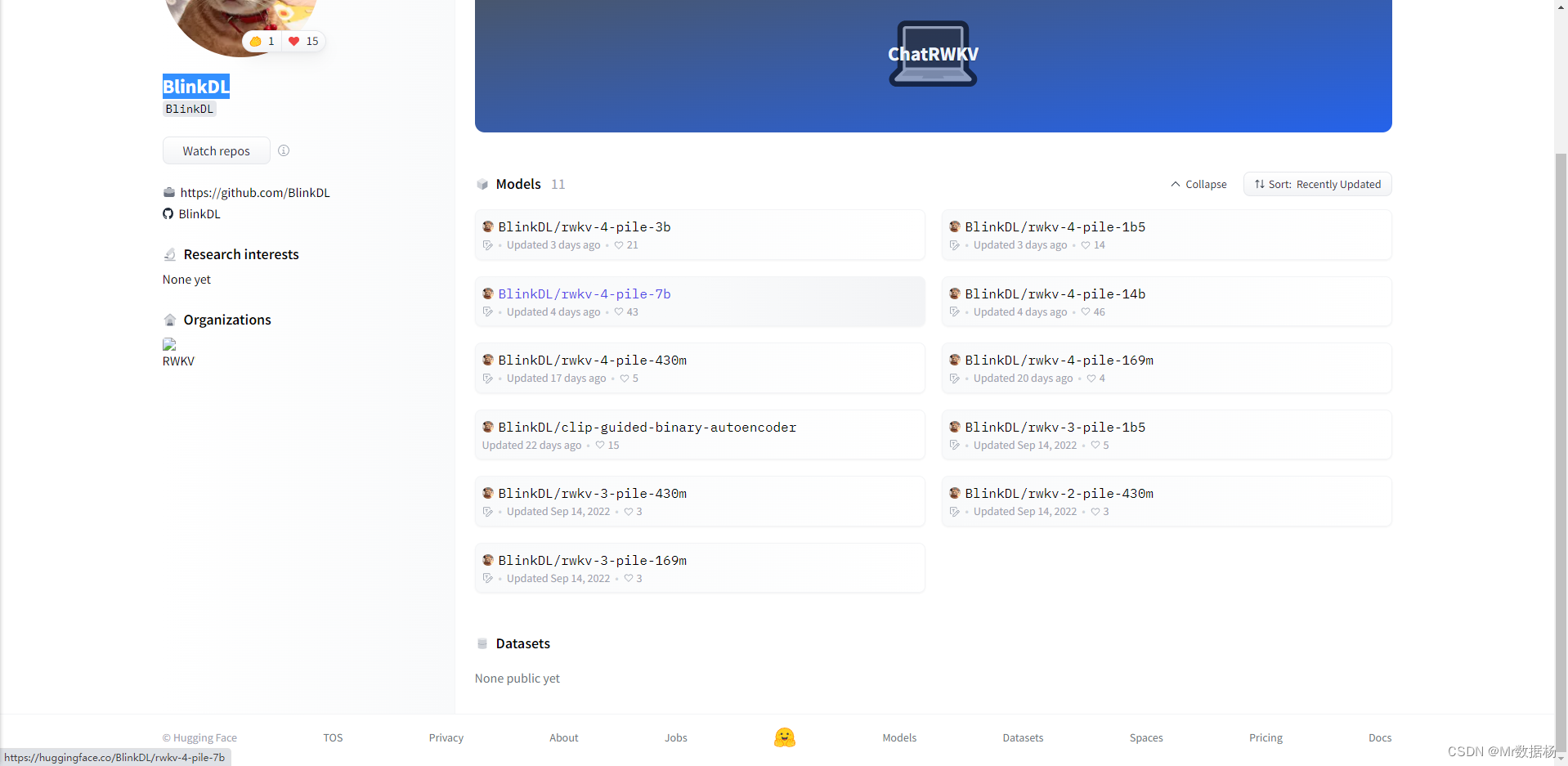Click the like heart on rwkv-4-pile-14b
Screen dimensions: 1568x766
coord(1086,312)
